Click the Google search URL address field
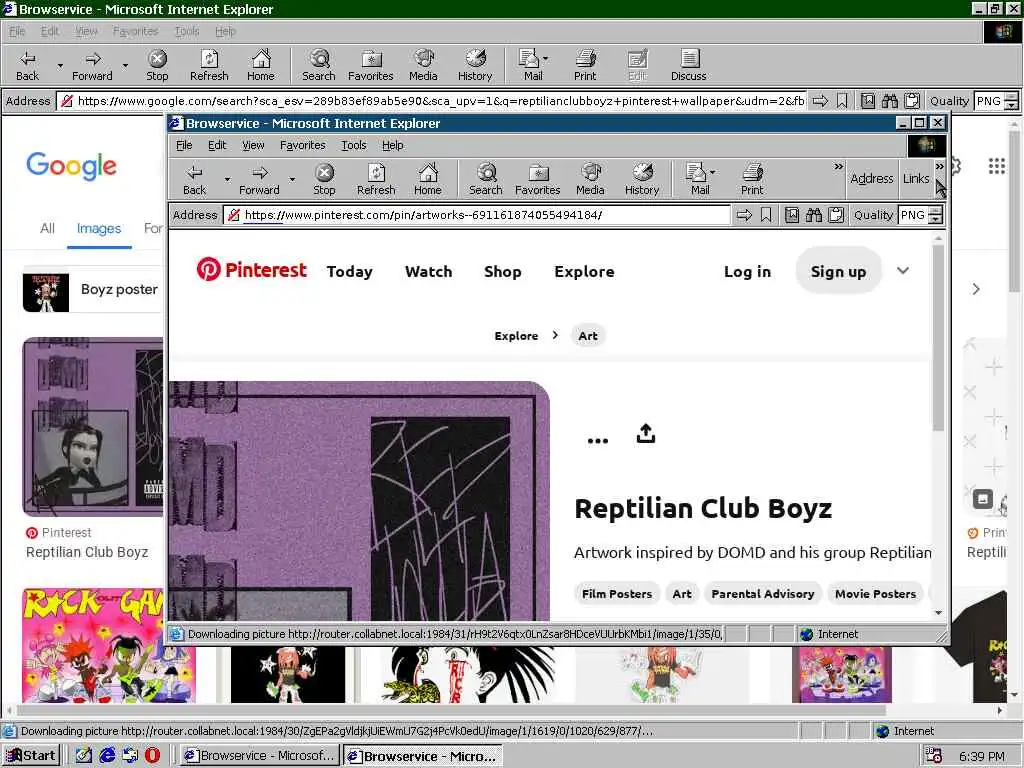Image resolution: width=1024 pixels, height=768 pixels. click(432, 101)
